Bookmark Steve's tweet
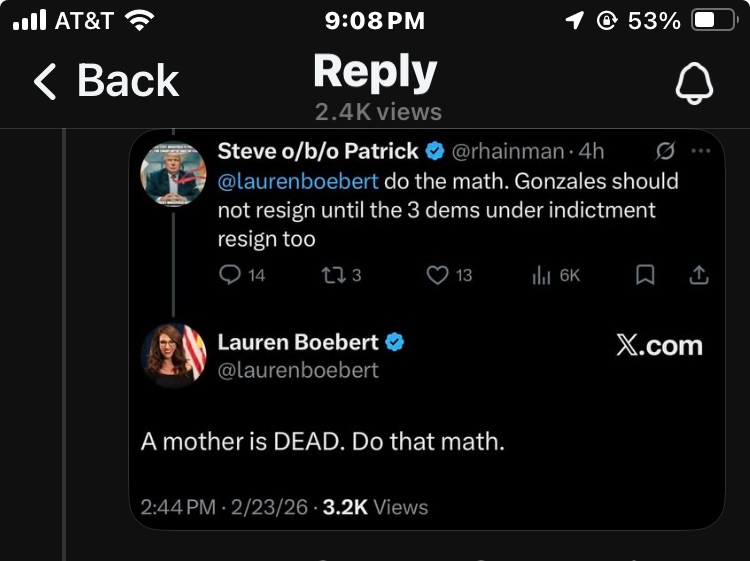Screen dimensions: 750x561 point(646,275)
